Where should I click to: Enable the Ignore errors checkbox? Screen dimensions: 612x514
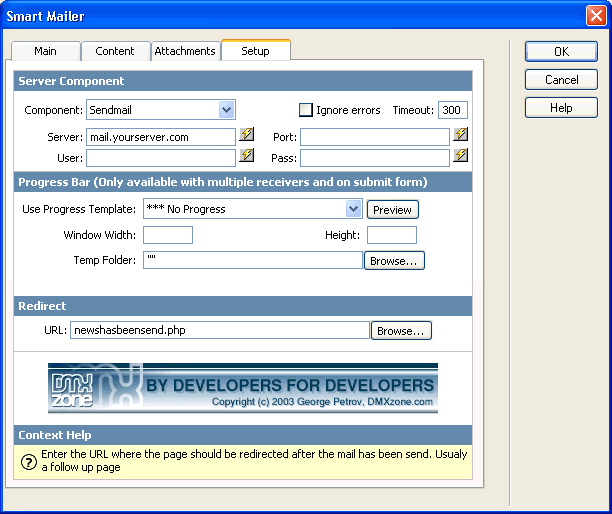pos(306,110)
